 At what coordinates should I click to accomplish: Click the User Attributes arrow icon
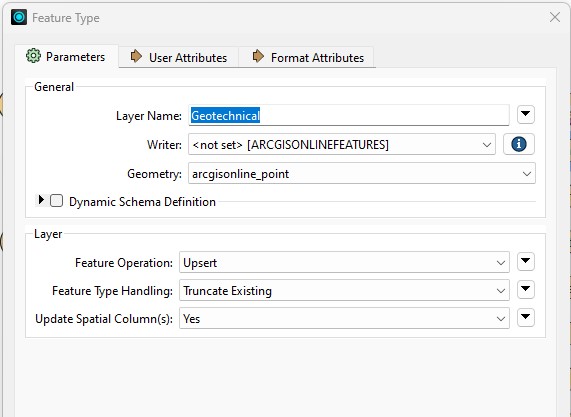(136, 56)
